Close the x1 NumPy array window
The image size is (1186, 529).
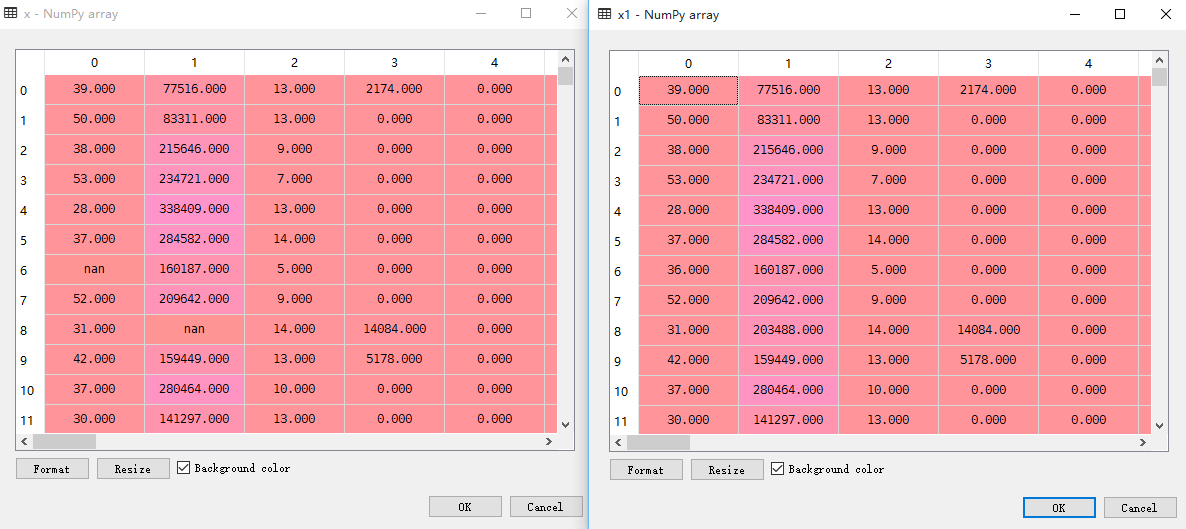point(1165,14)
